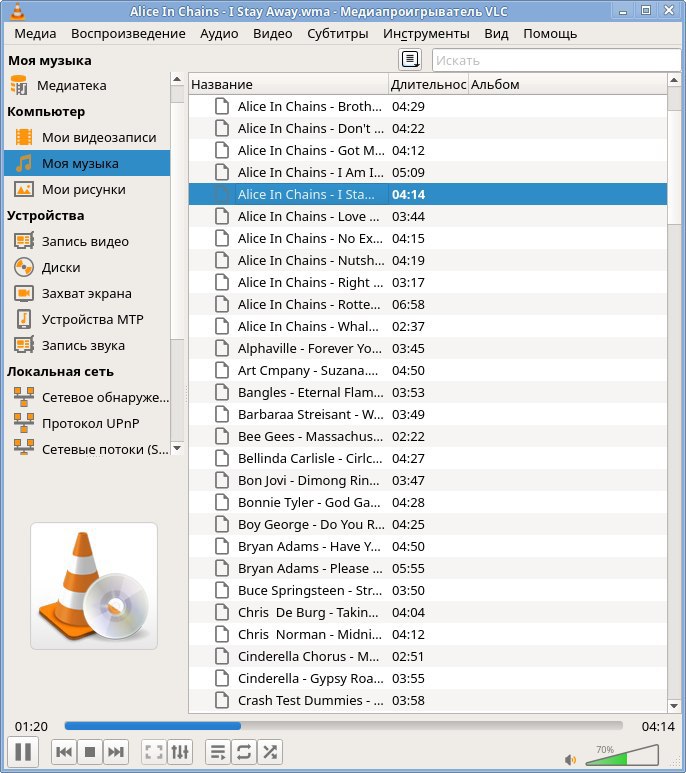The height and width of the screenshot is (773, 686).
Task: Click the Протокол UPnP network icon
Action: click(x=24, y=423)
